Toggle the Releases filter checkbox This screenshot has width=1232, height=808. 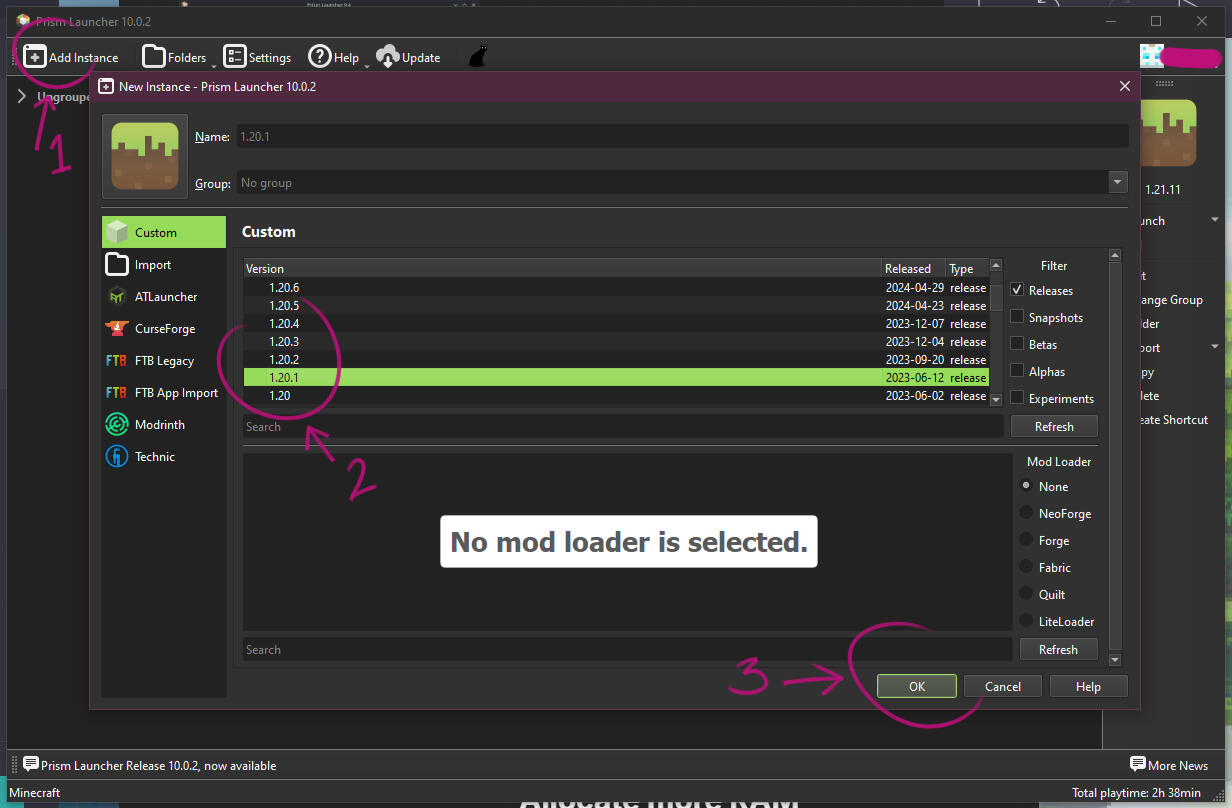pos(1017,290)
